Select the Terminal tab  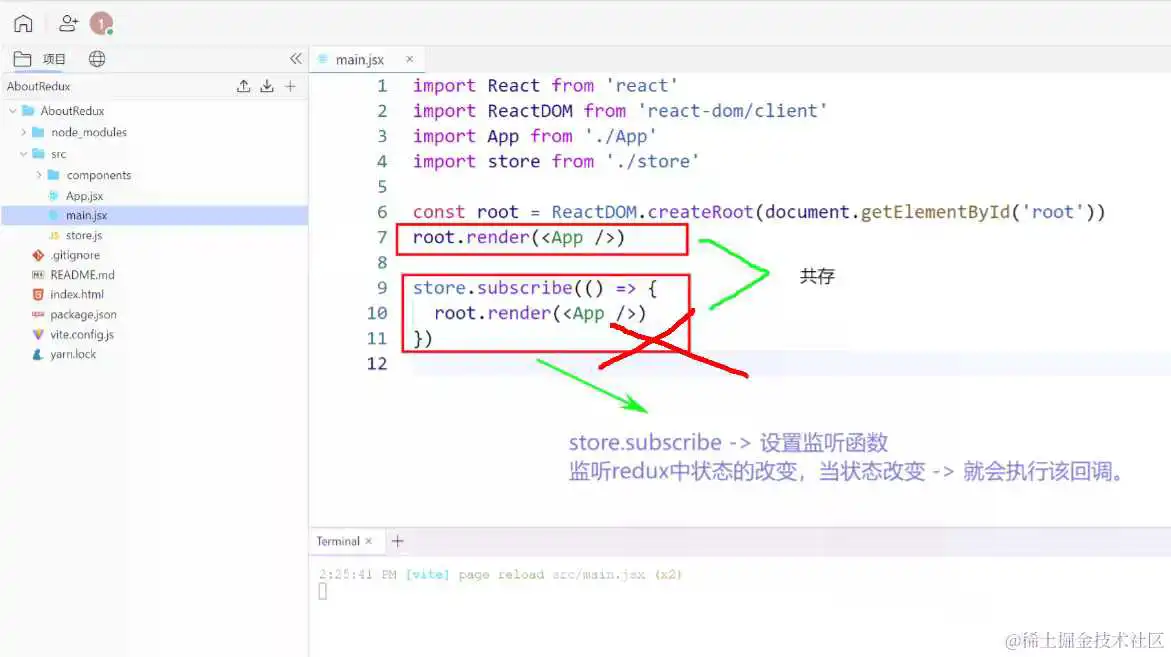[338, 541]
